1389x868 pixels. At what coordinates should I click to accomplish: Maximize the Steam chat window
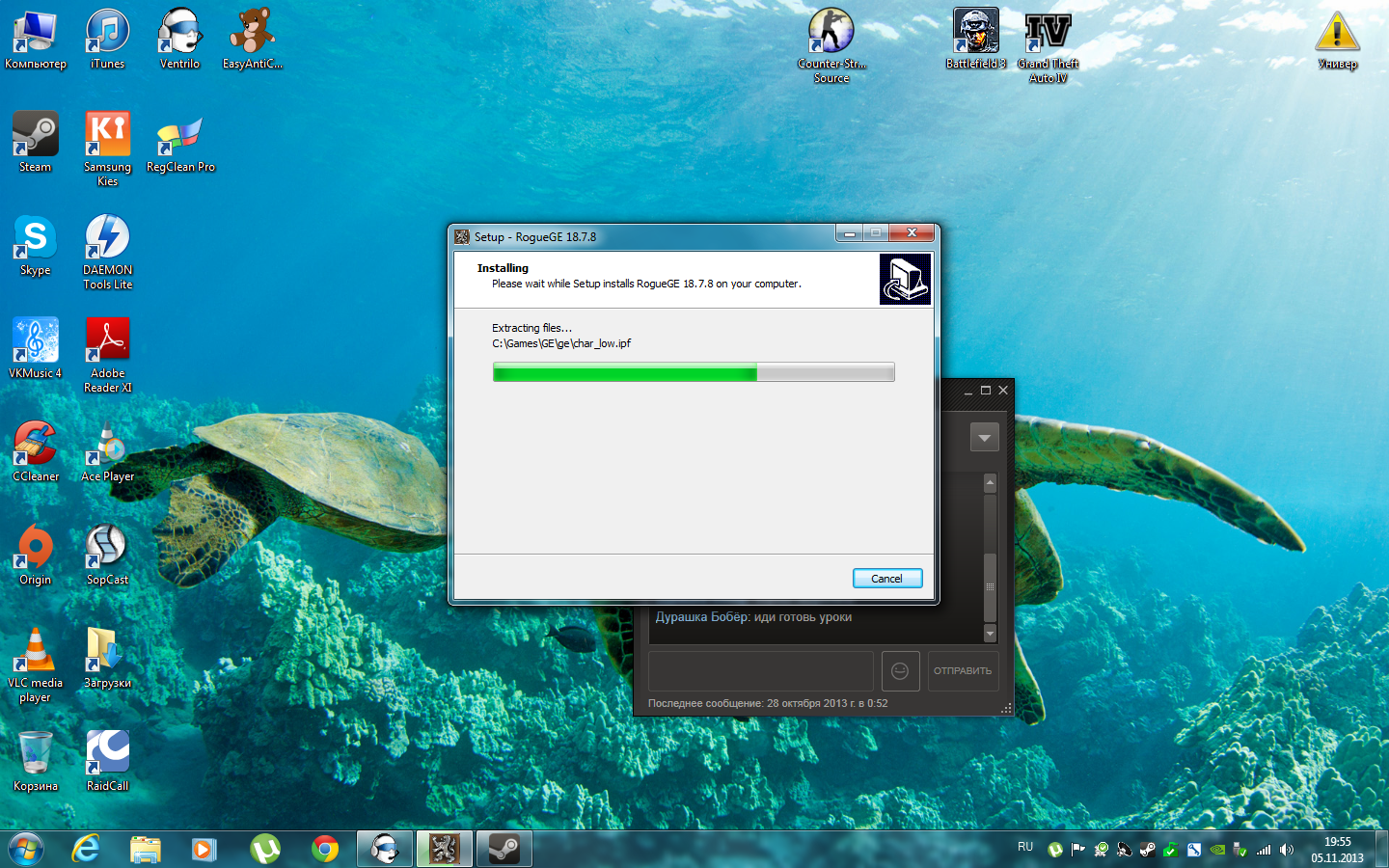click(986, 391)
